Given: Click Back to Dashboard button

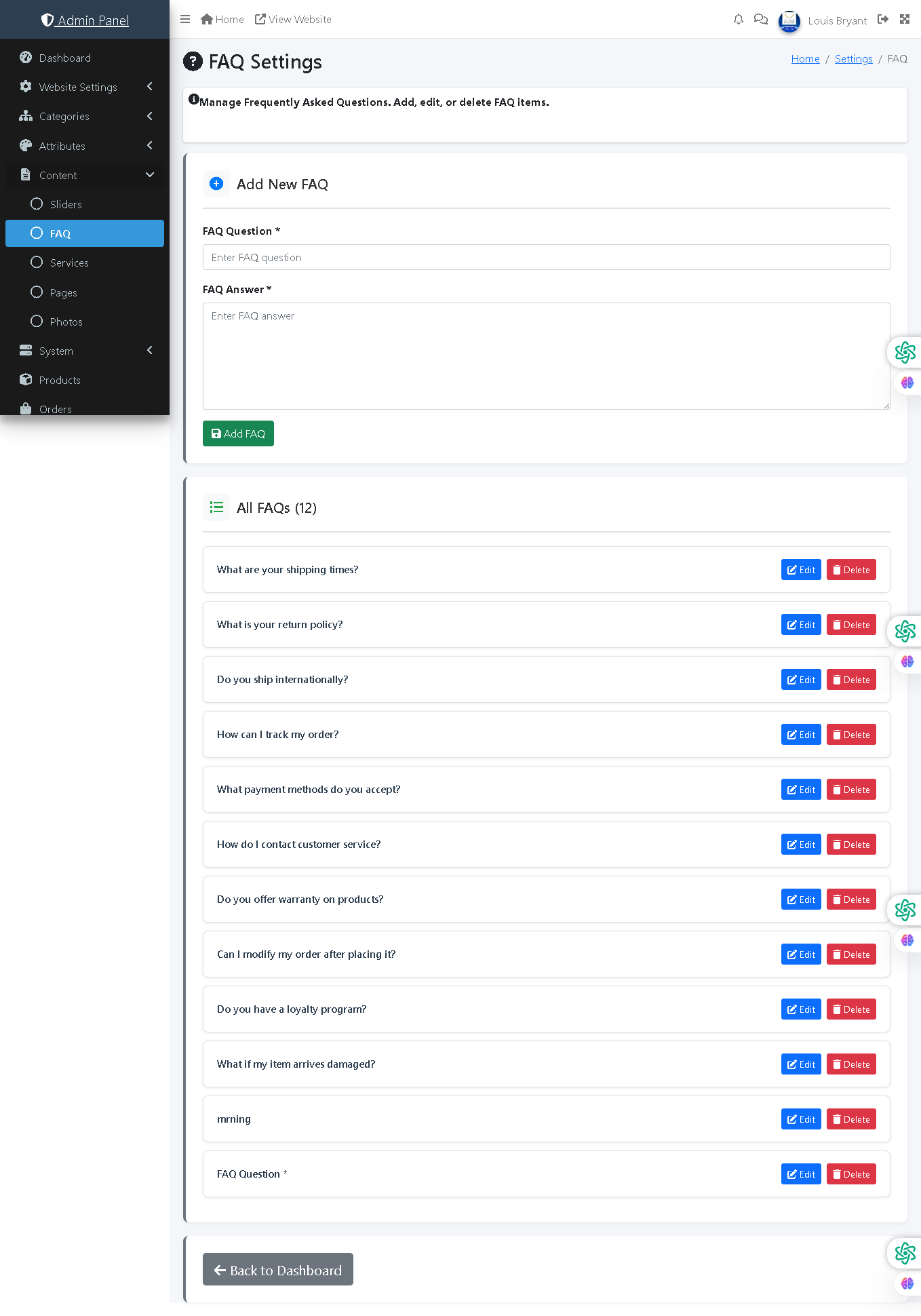Looking at the screenshot, I should tap(278, 1269).
